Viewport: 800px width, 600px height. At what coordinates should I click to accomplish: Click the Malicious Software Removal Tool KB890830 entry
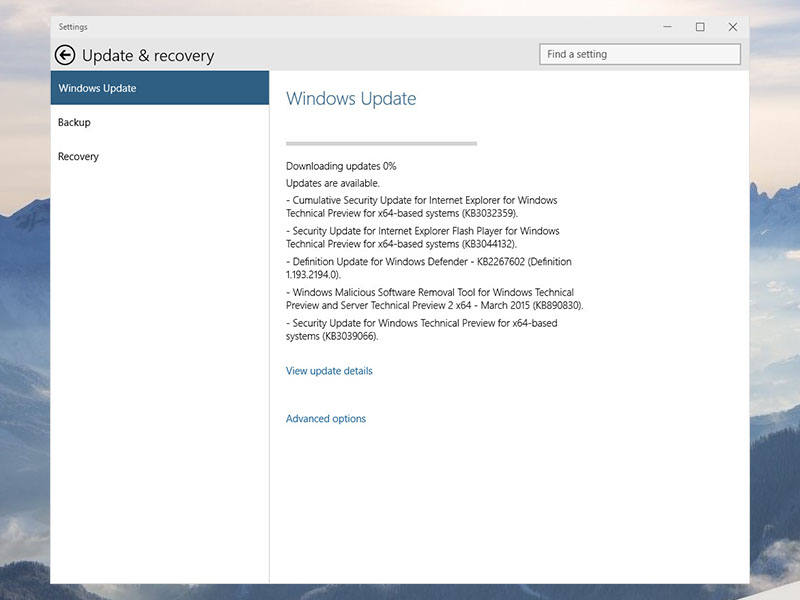(434, 299)
